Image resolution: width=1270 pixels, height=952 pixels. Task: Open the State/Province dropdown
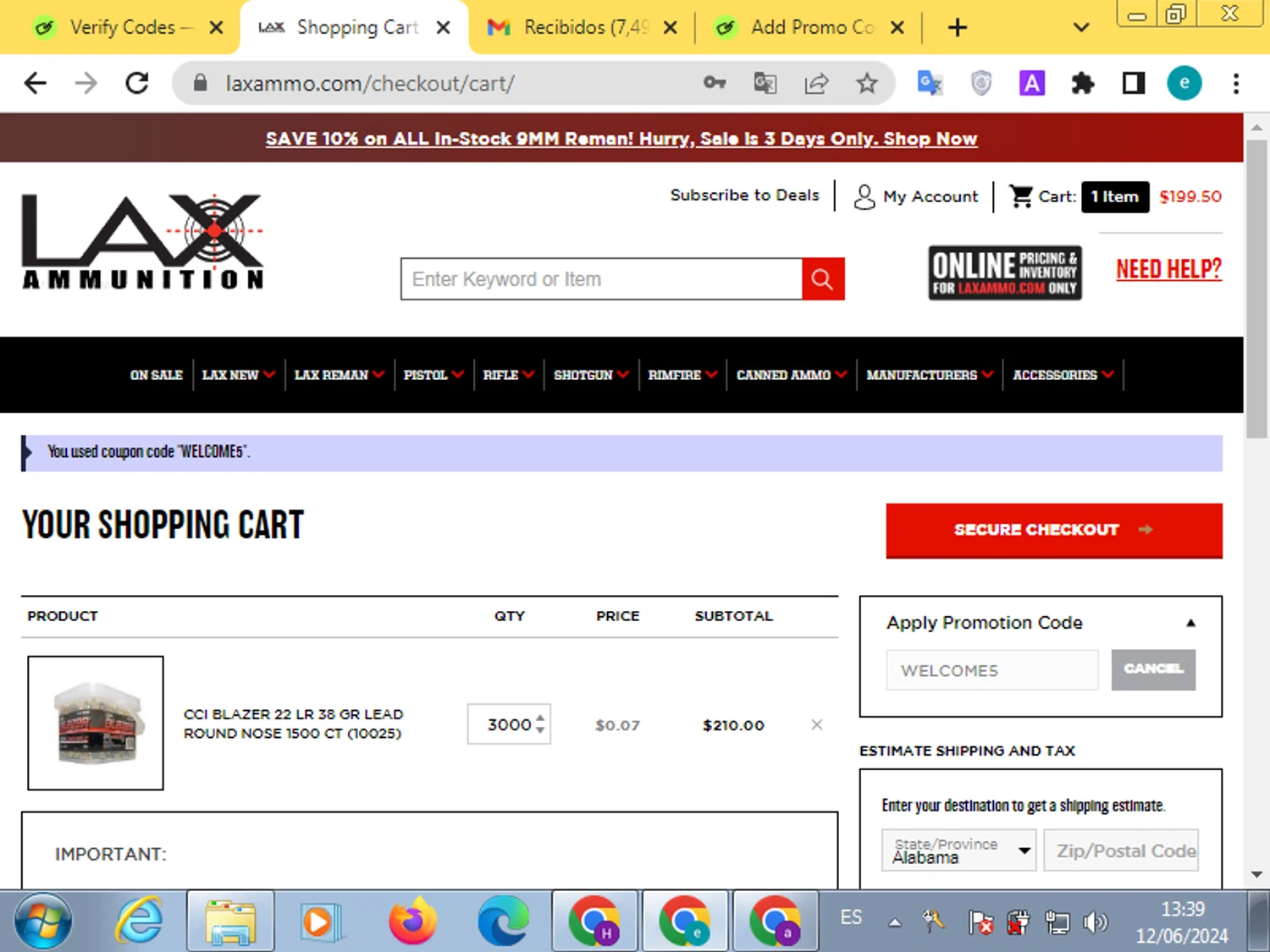[x=958, y=850]
